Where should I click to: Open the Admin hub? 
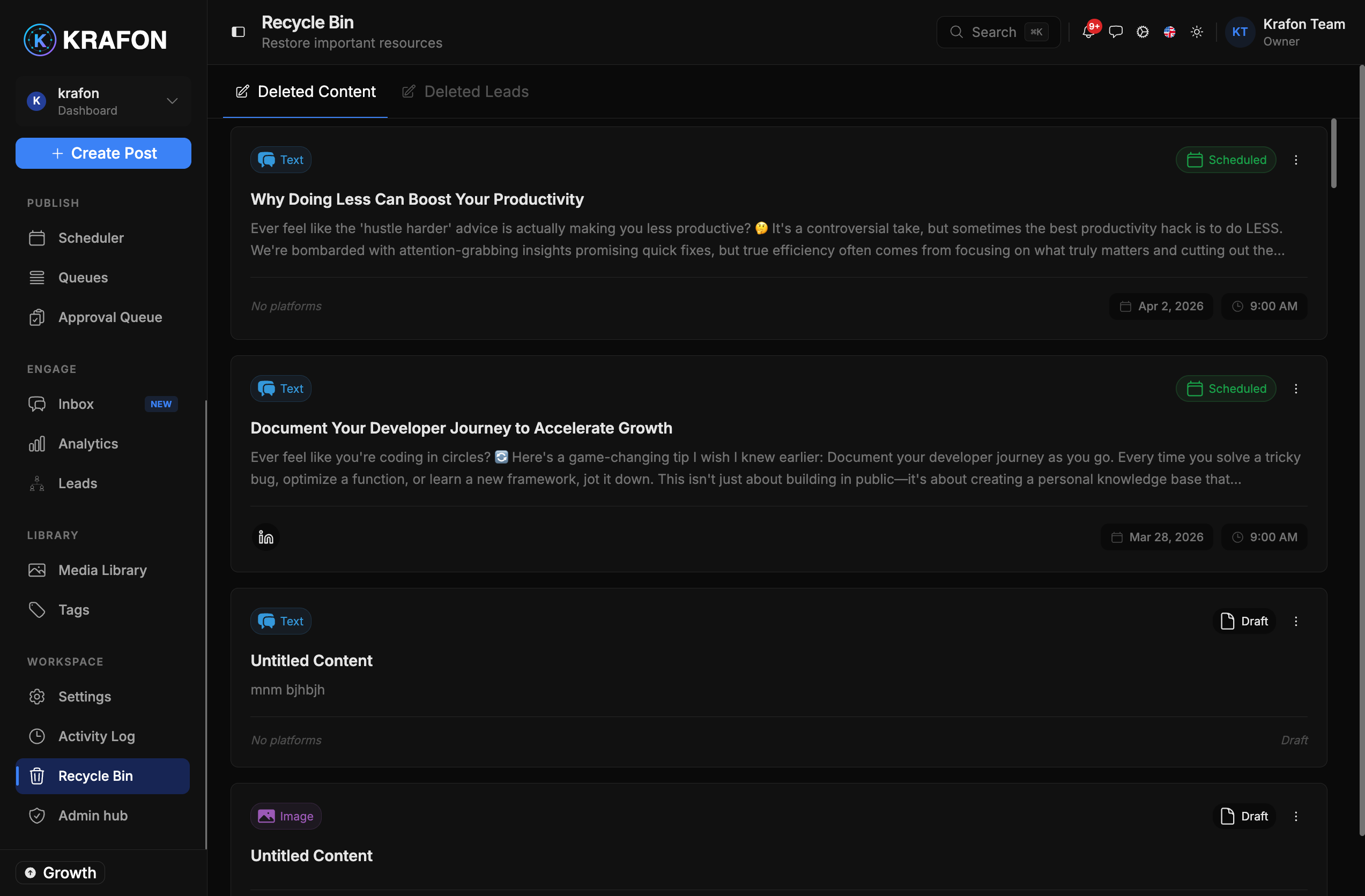tap(102, 816)
